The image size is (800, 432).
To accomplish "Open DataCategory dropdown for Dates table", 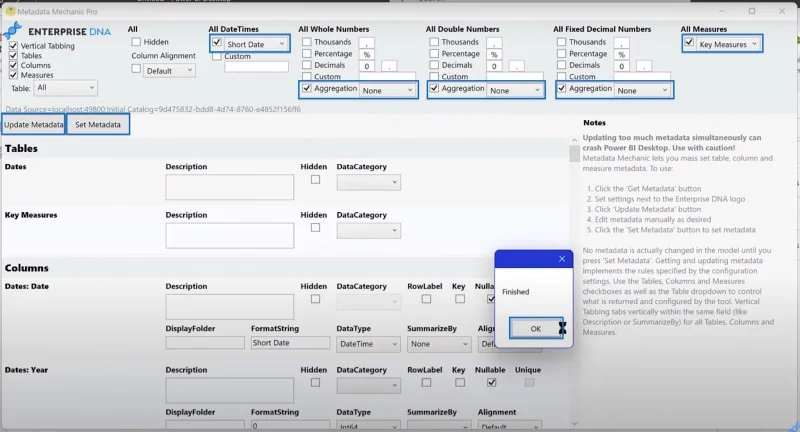I will [368, 182].
